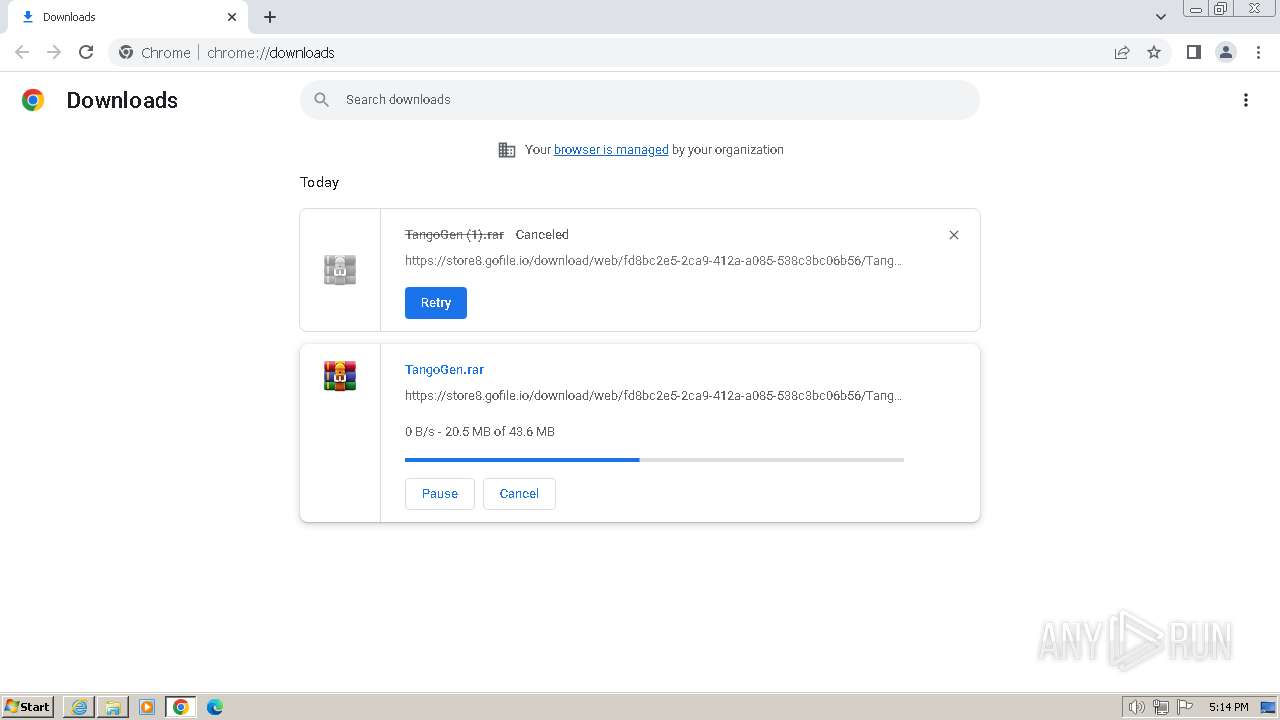The width and height of the screenshot is (1280, 720).
Task: Click the Chrome site info icon
Action: (x=126, y=52)
